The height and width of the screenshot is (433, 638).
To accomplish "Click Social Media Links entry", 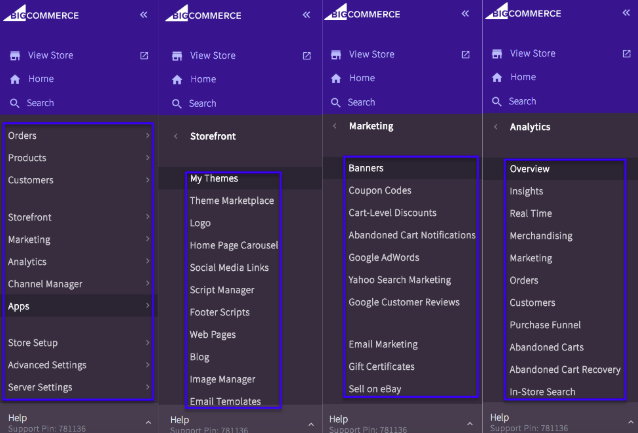I will coord(229,268).
